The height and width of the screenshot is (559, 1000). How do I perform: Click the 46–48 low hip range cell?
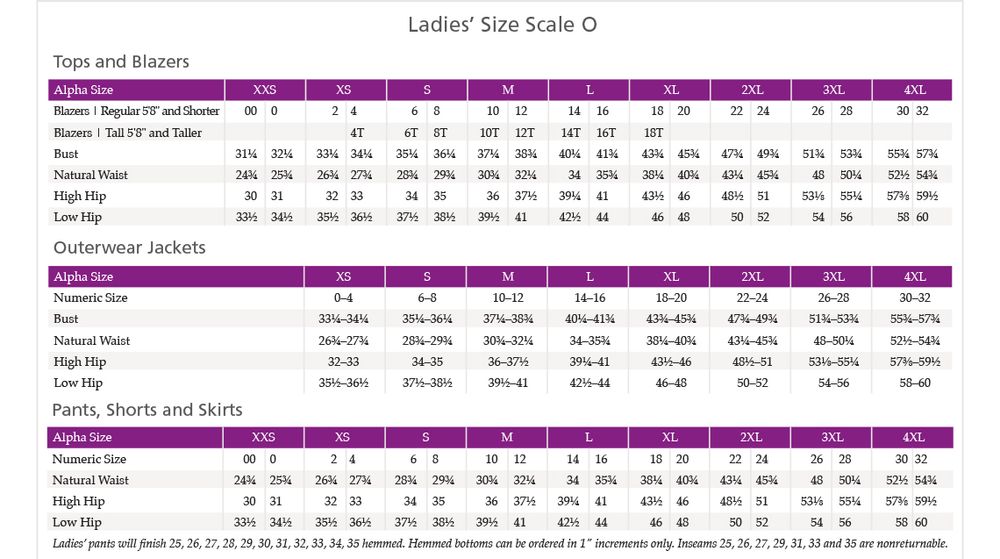point(670,383)
